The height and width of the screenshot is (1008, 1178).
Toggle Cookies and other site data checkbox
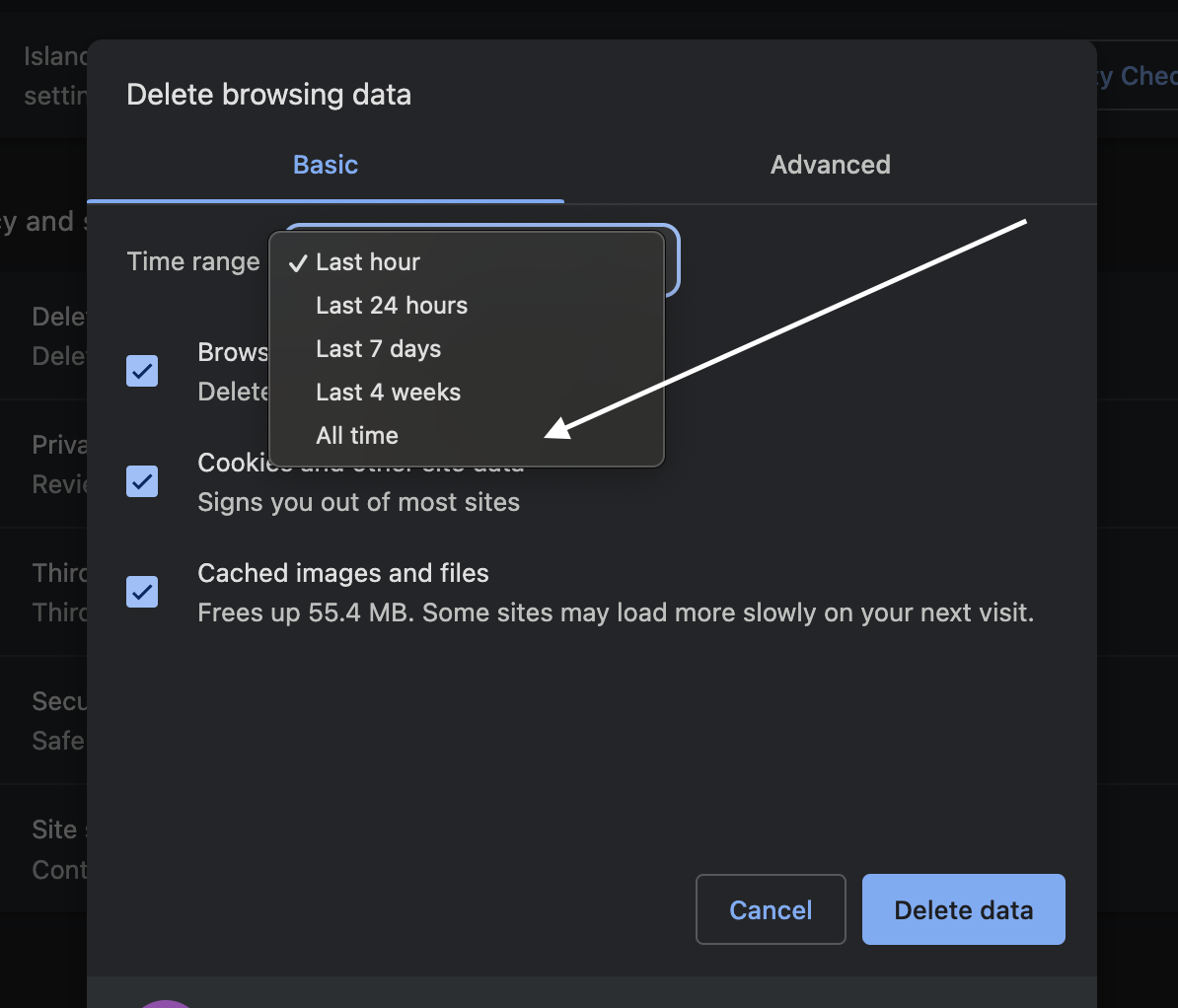(142, 481)
